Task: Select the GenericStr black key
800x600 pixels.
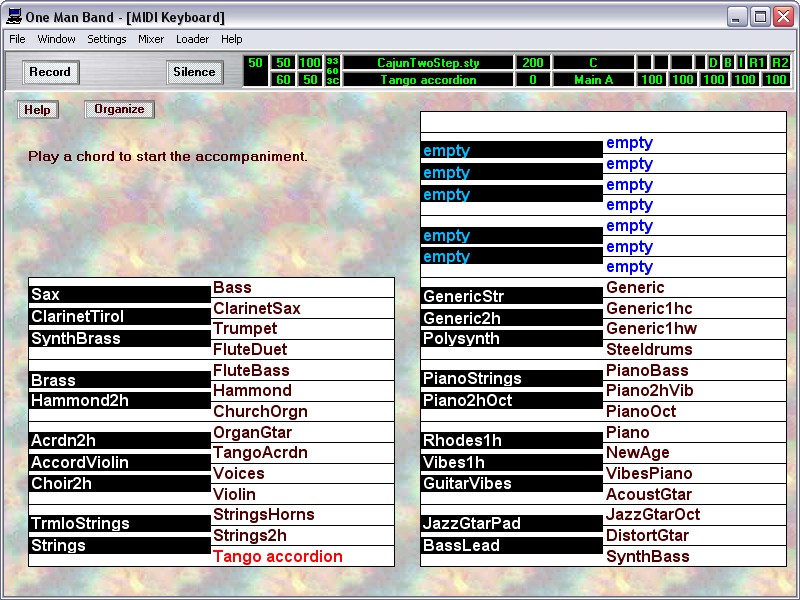Action: pyautogui.click(x=512, y=296)
